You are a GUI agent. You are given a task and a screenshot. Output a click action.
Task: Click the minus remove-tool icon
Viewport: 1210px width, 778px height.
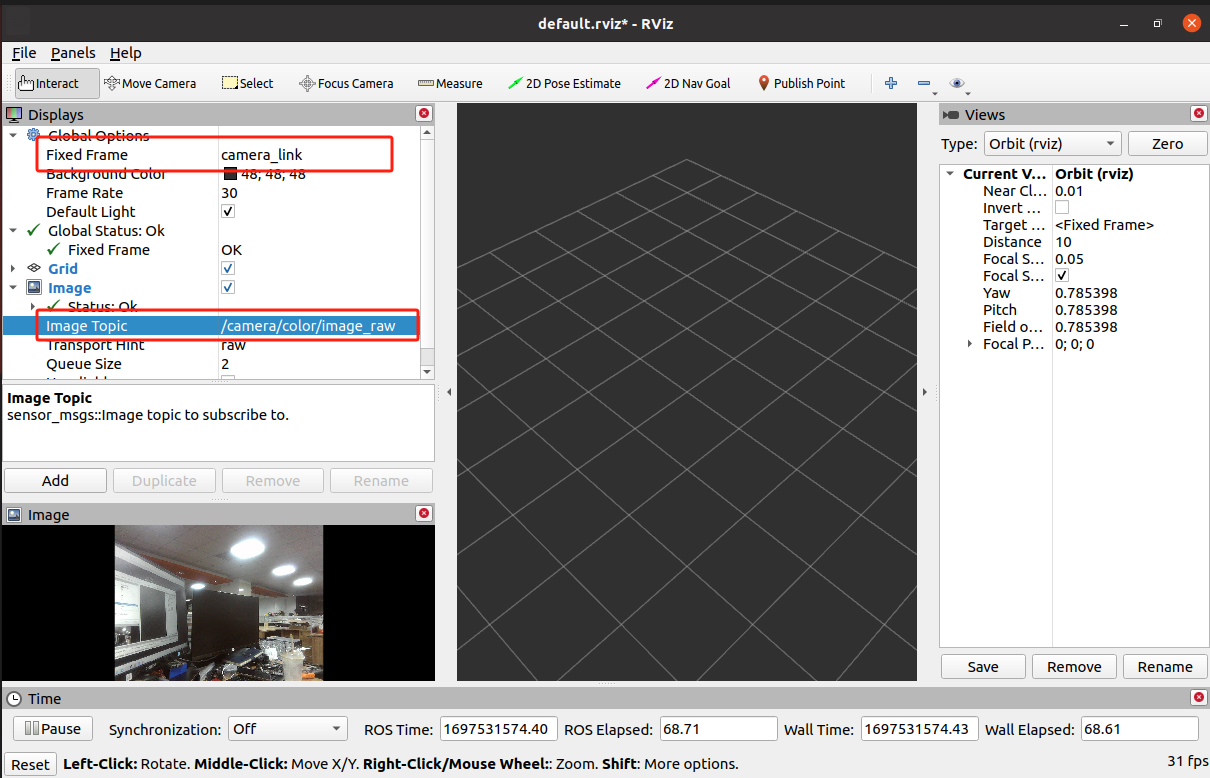click(923, 83)
